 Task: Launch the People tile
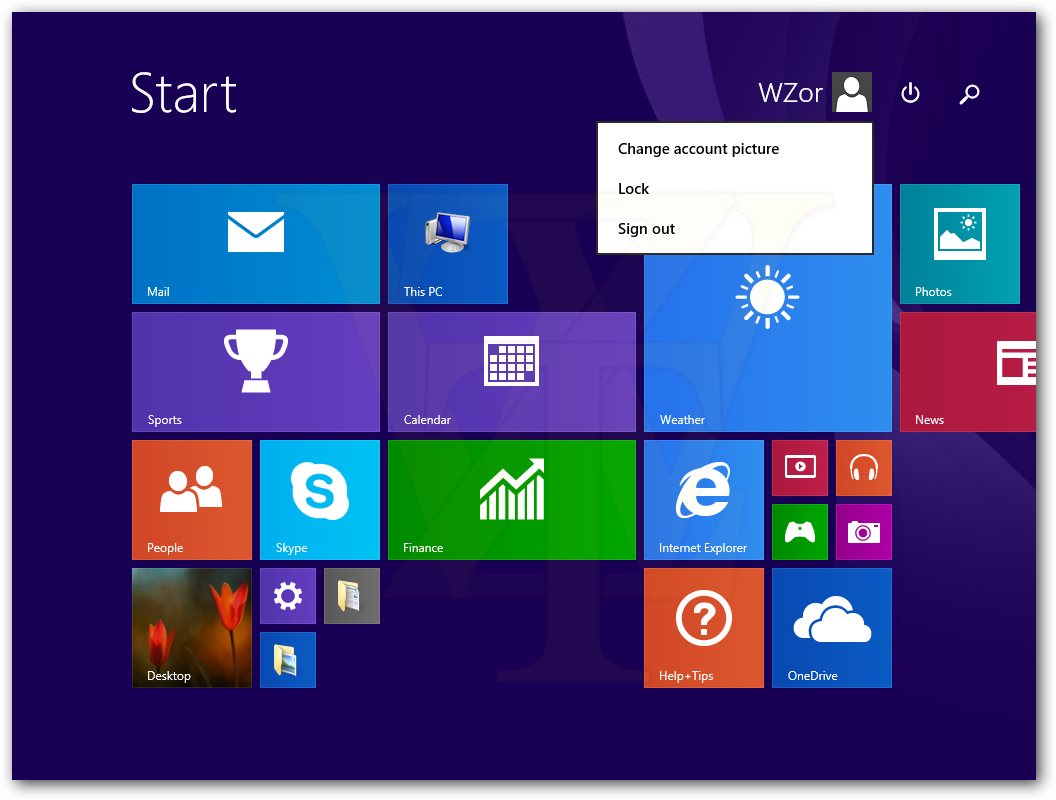tap(192, 500)
